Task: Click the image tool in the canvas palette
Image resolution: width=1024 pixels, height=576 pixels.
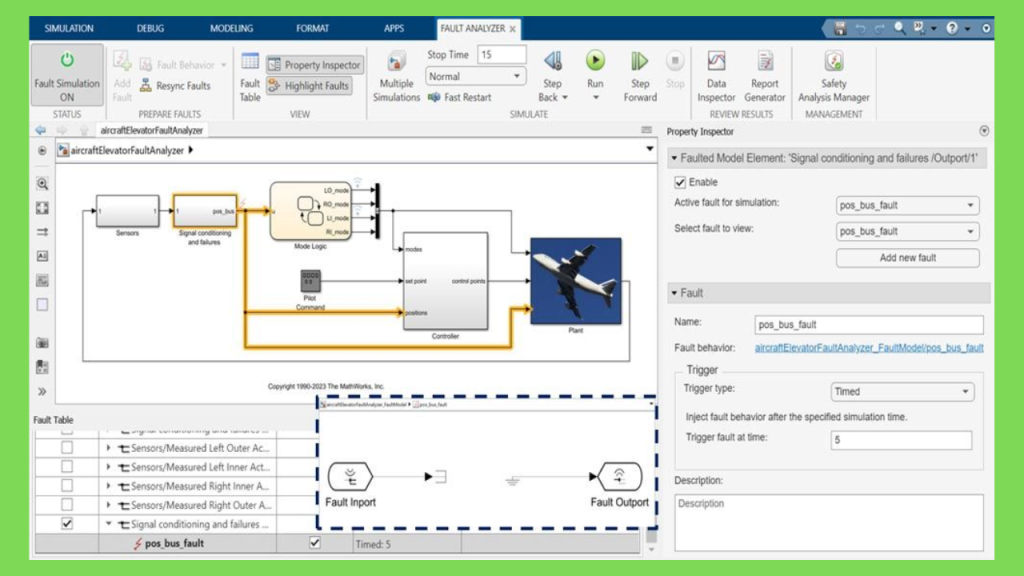Action: [42, 281]
